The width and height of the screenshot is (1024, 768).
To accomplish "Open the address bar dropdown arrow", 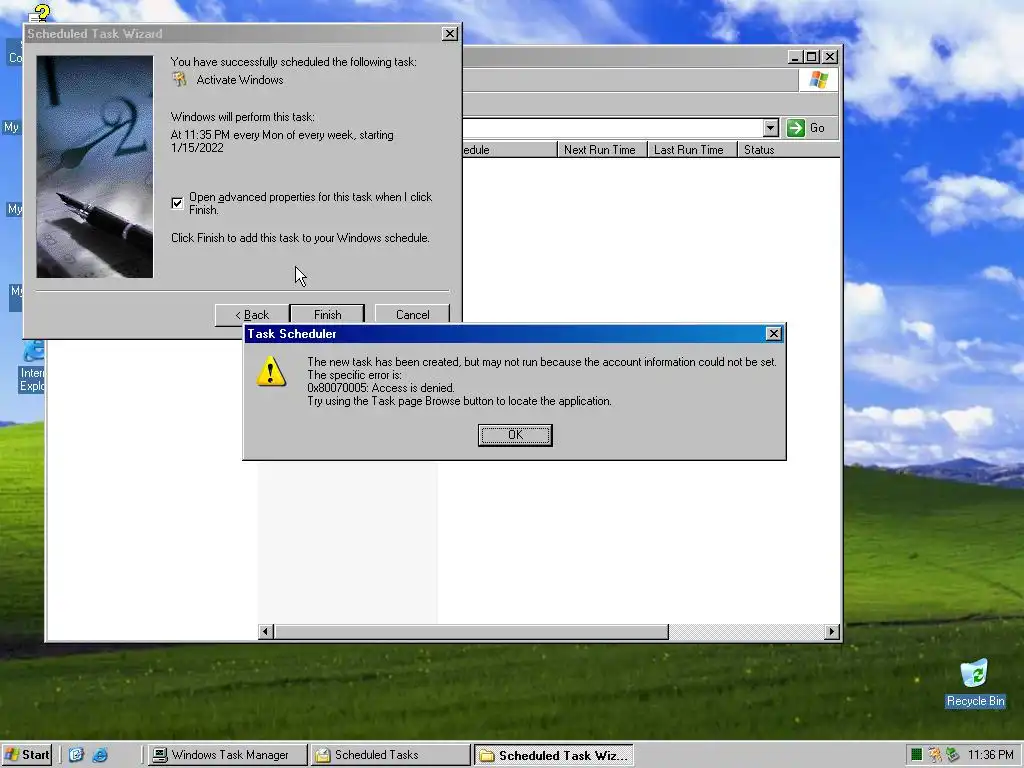I will tap(771, 128).
